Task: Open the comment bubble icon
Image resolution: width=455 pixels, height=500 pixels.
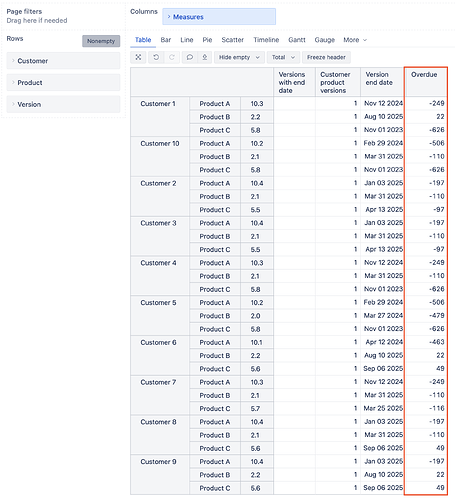Action: 190,57
